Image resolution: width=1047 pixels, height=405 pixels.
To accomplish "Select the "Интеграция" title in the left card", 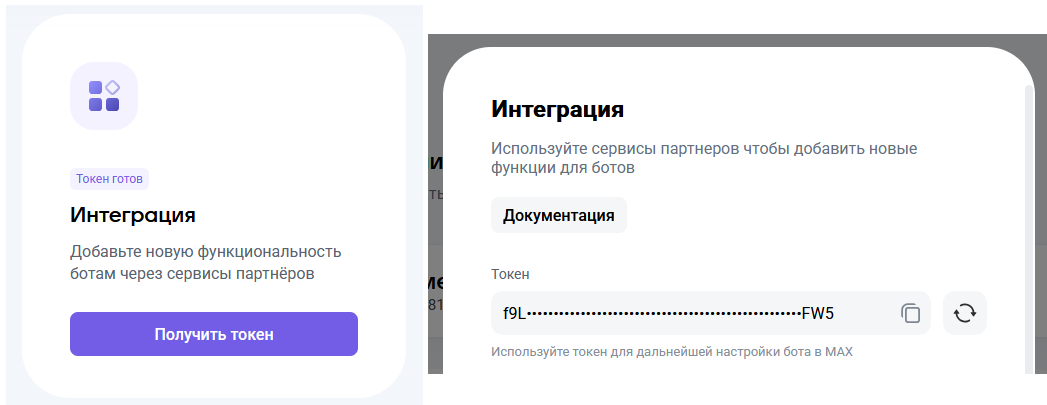I will click(x=132, y=215).
